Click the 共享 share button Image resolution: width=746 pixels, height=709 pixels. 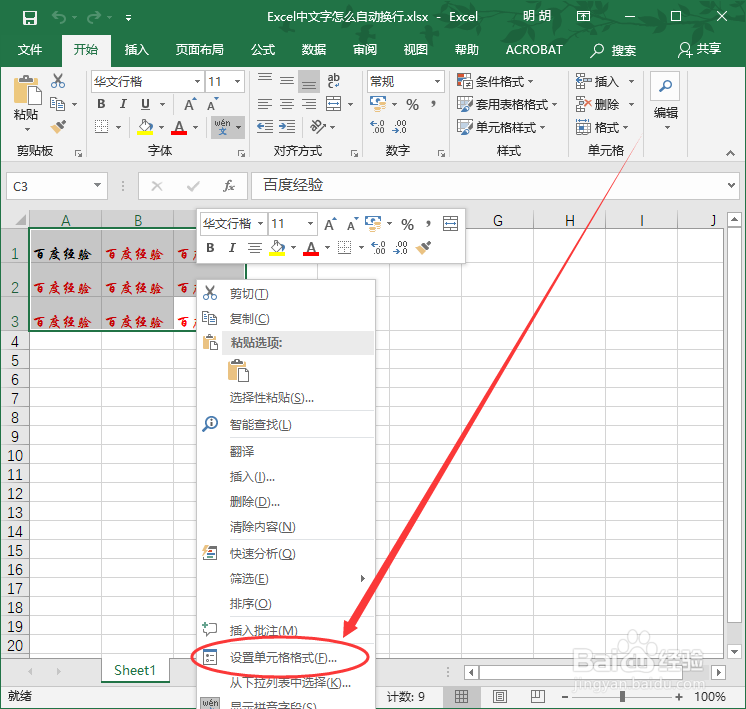click(x=699, y=49)
